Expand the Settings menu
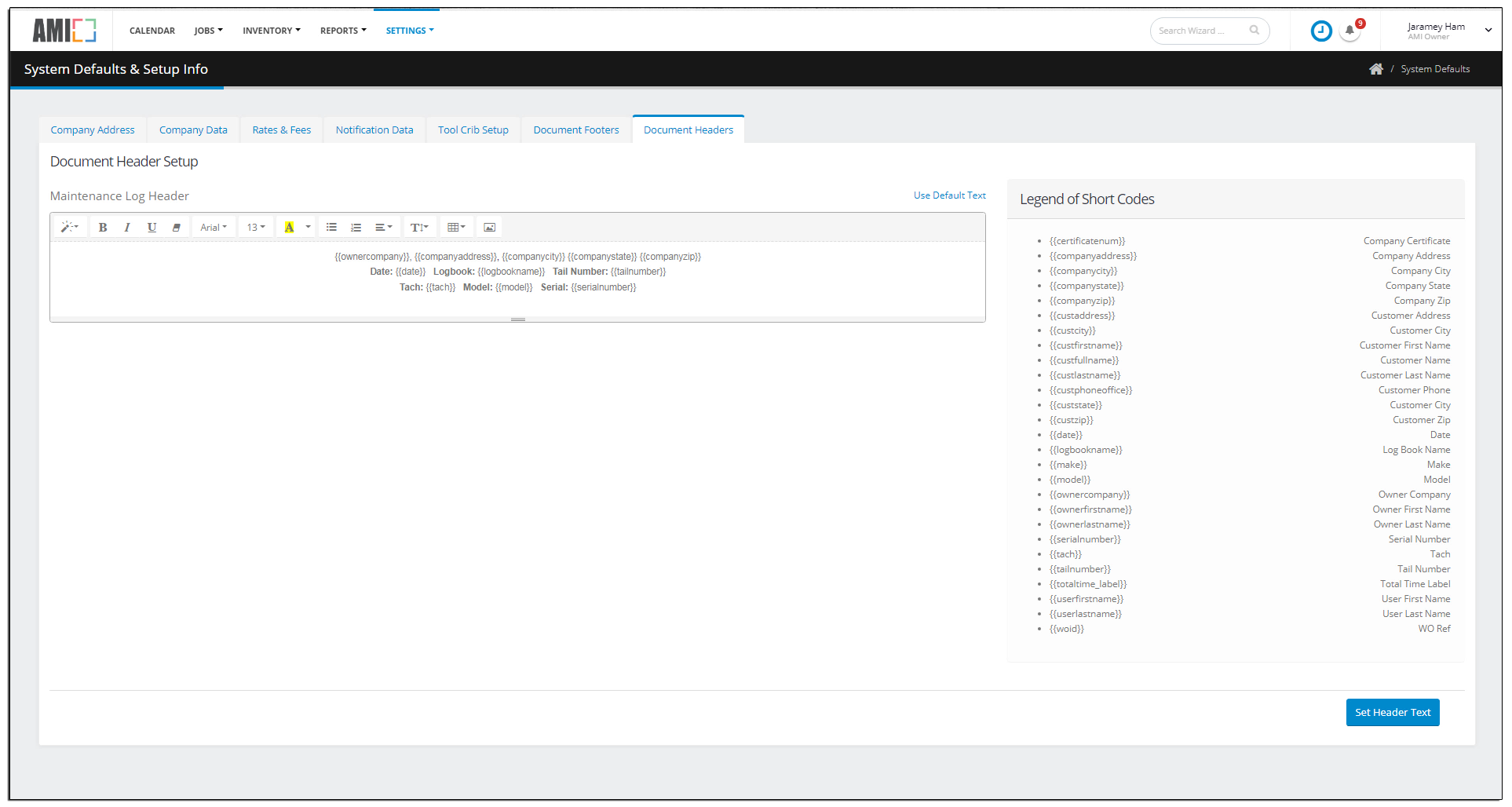Screen dimensions: 1512x807 [x=410, y=31]
